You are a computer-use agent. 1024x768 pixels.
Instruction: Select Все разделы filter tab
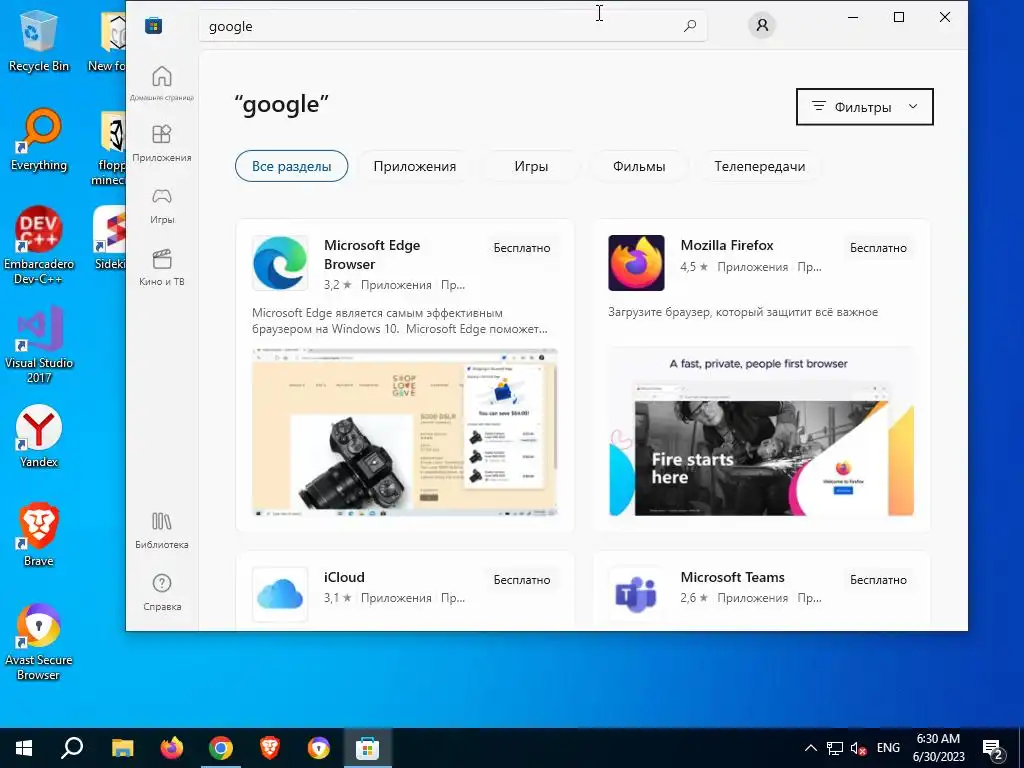(291, 166)
